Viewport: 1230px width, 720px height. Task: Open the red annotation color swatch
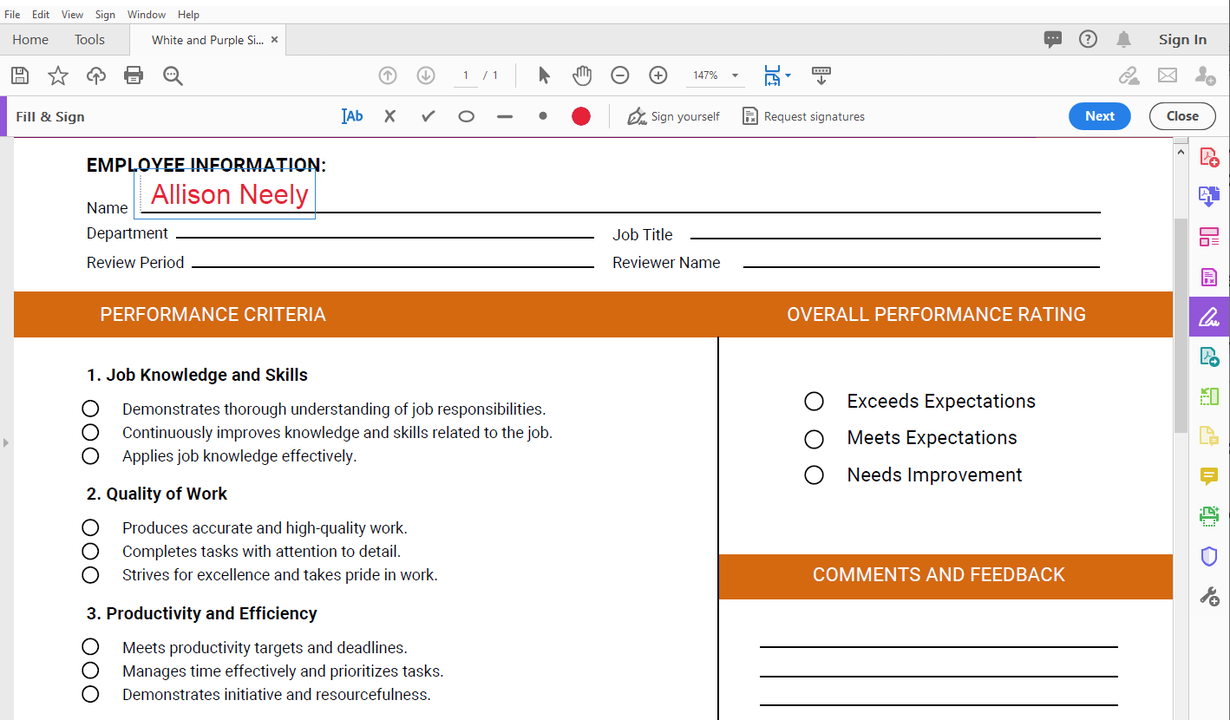580,116
